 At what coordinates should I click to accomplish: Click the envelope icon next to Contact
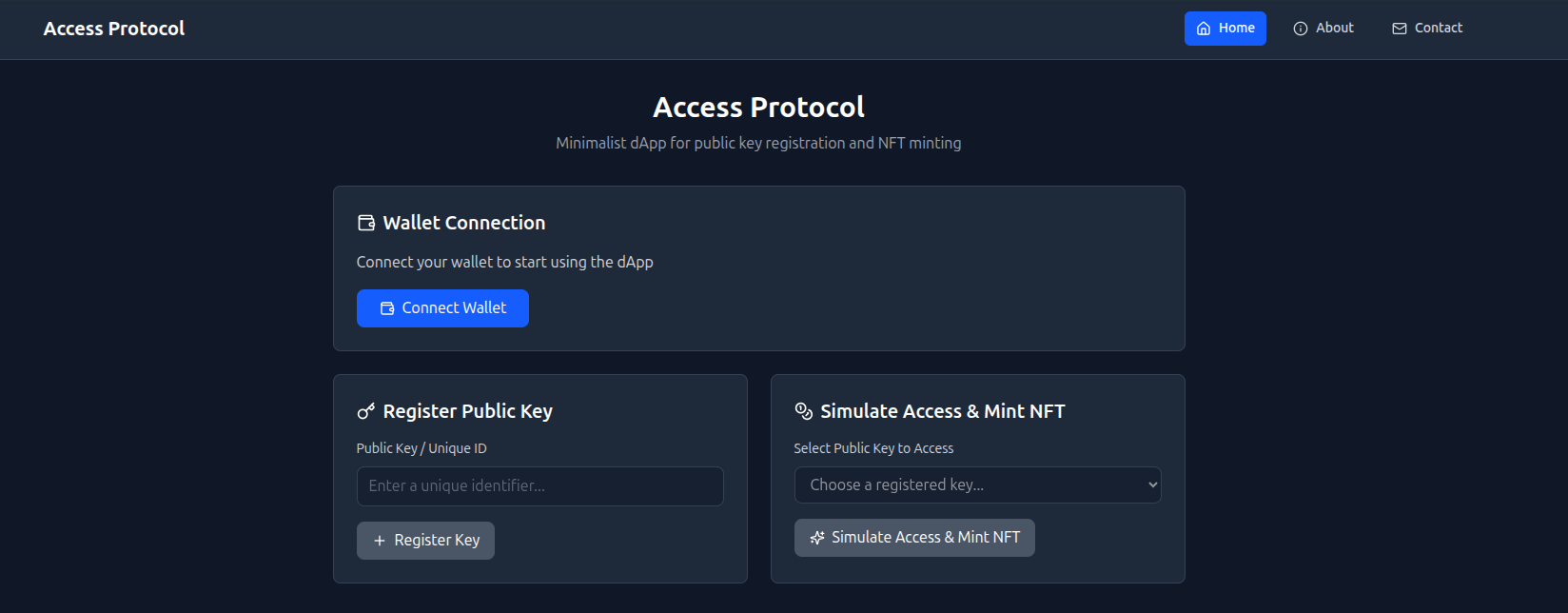tap(1398, 28)
